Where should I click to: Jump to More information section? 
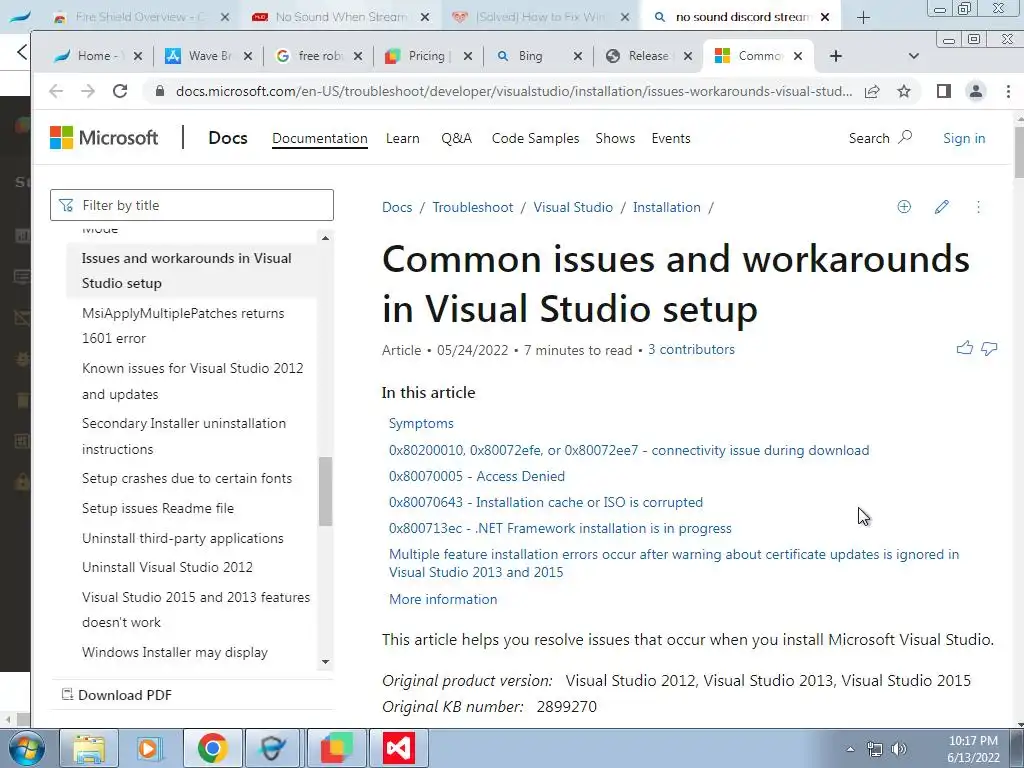pos(443,599)
